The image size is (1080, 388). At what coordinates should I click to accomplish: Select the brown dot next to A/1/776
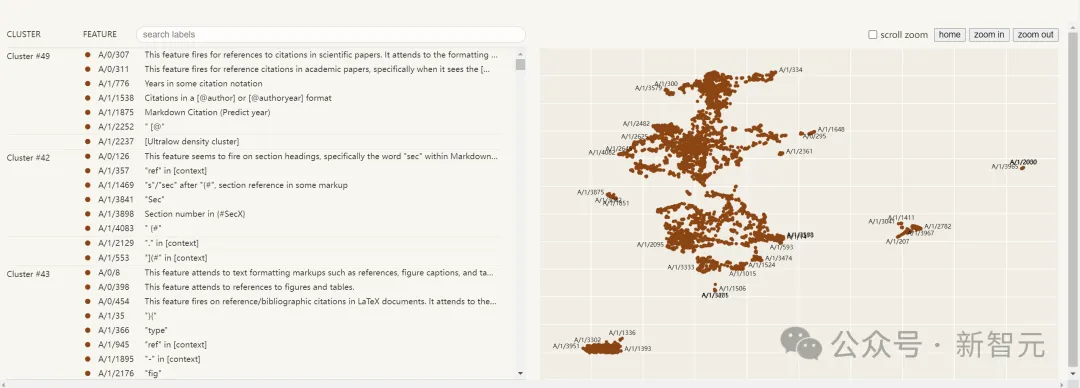click(87, 83)
